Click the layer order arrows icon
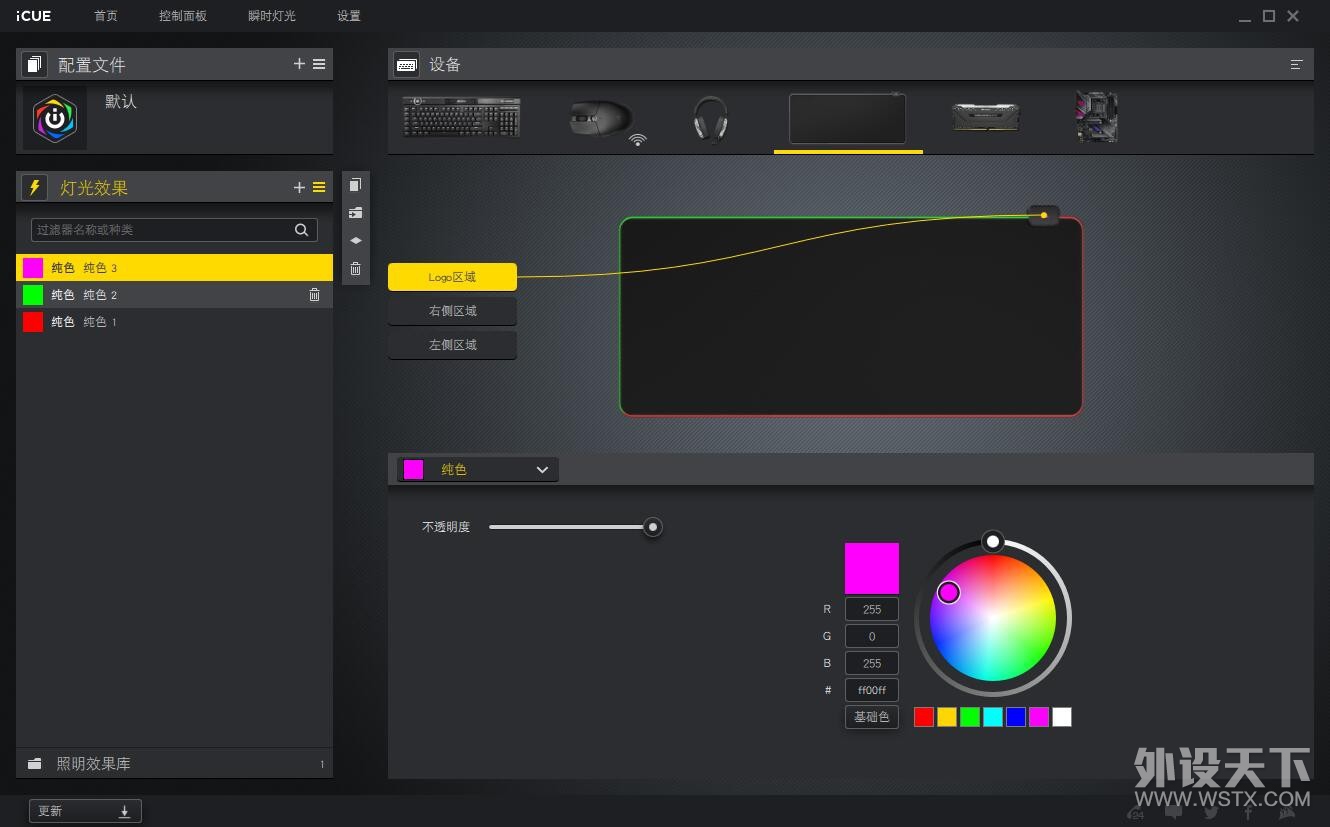This screenshot has width=1330, height=827. 355,241
